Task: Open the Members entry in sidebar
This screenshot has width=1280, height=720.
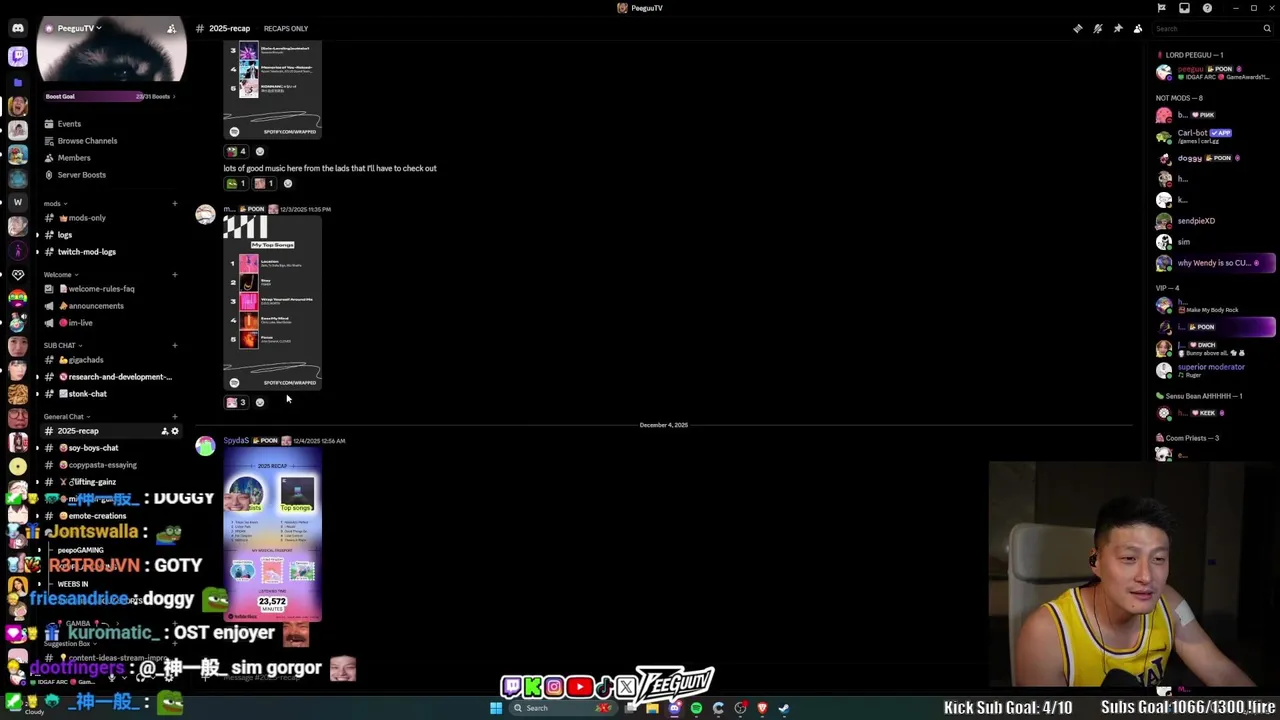Action: 73,158
